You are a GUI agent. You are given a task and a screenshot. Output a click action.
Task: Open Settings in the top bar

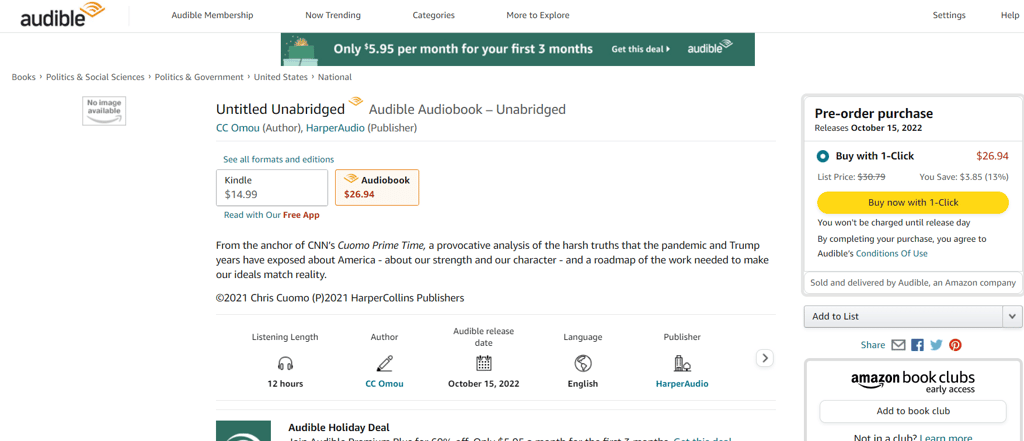pos(949,15)
